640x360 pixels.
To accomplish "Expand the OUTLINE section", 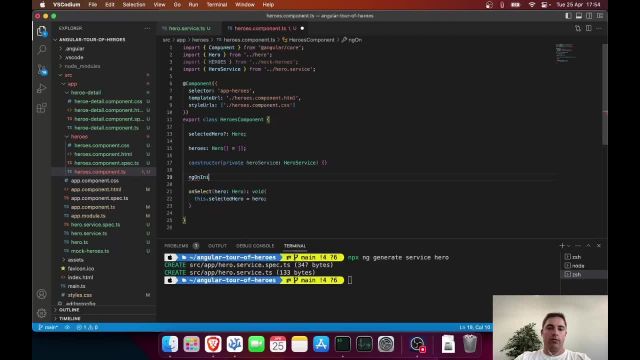I will coord(69,310).
